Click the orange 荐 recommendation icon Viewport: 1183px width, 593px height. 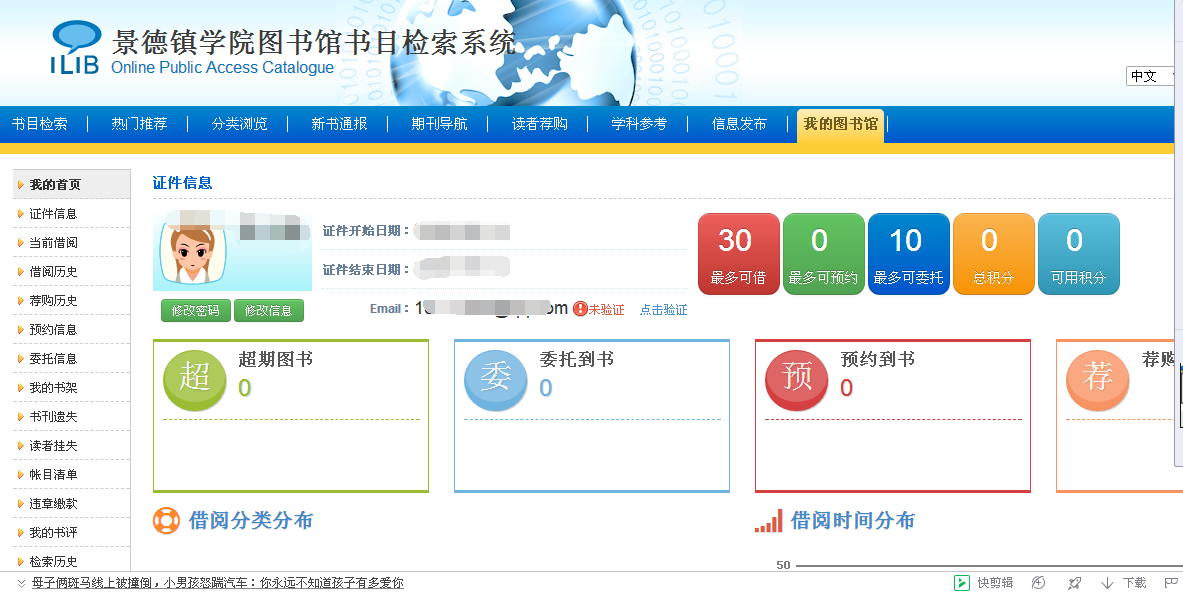click(x=1097, y=378)
